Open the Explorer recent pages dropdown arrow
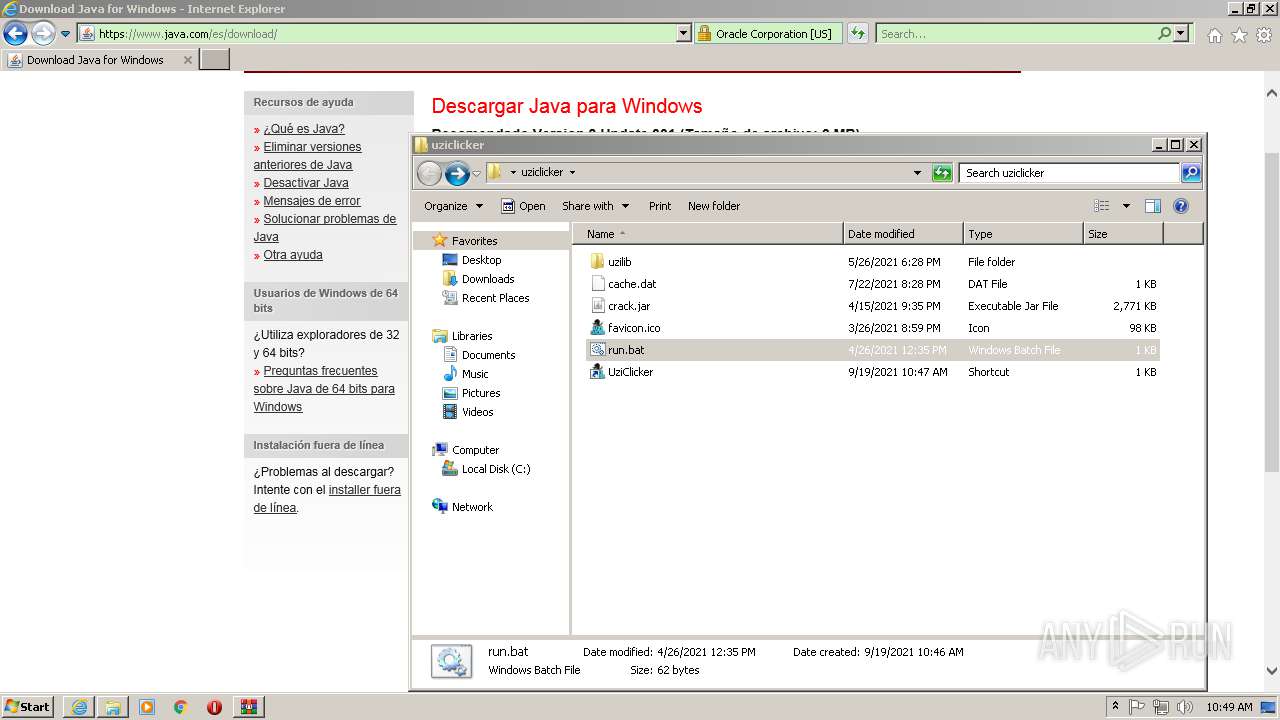 [x=476, y=173]
